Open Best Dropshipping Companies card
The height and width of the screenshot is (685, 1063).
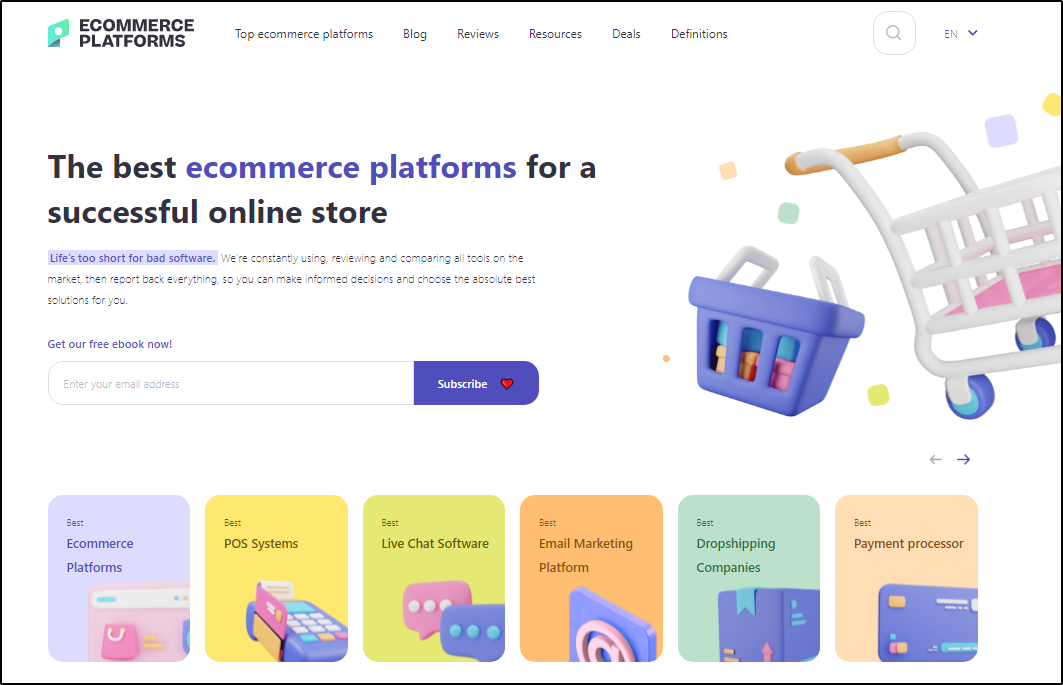[749, 579]
